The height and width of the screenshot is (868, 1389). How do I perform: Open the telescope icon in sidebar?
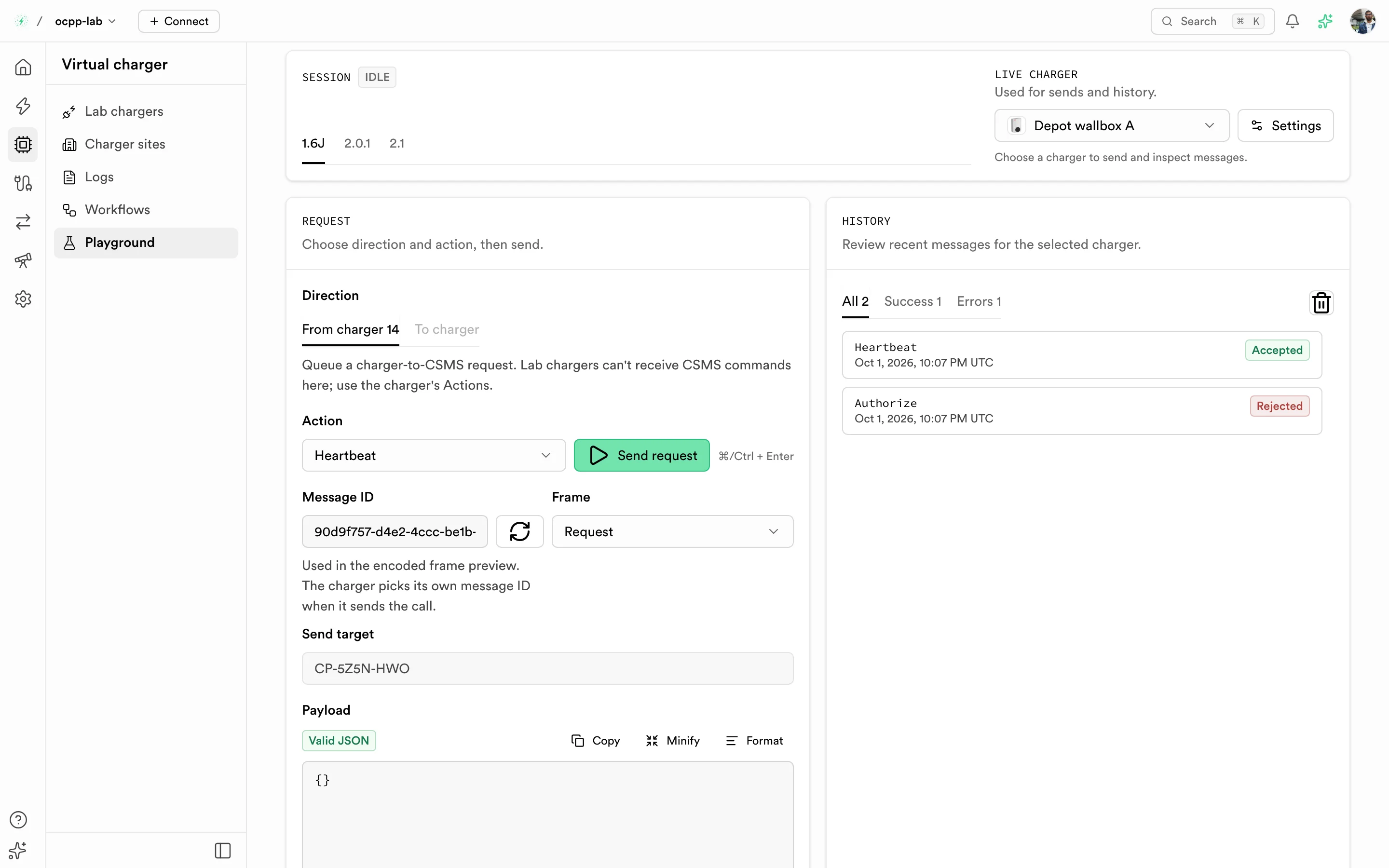(x=23, y=260)
